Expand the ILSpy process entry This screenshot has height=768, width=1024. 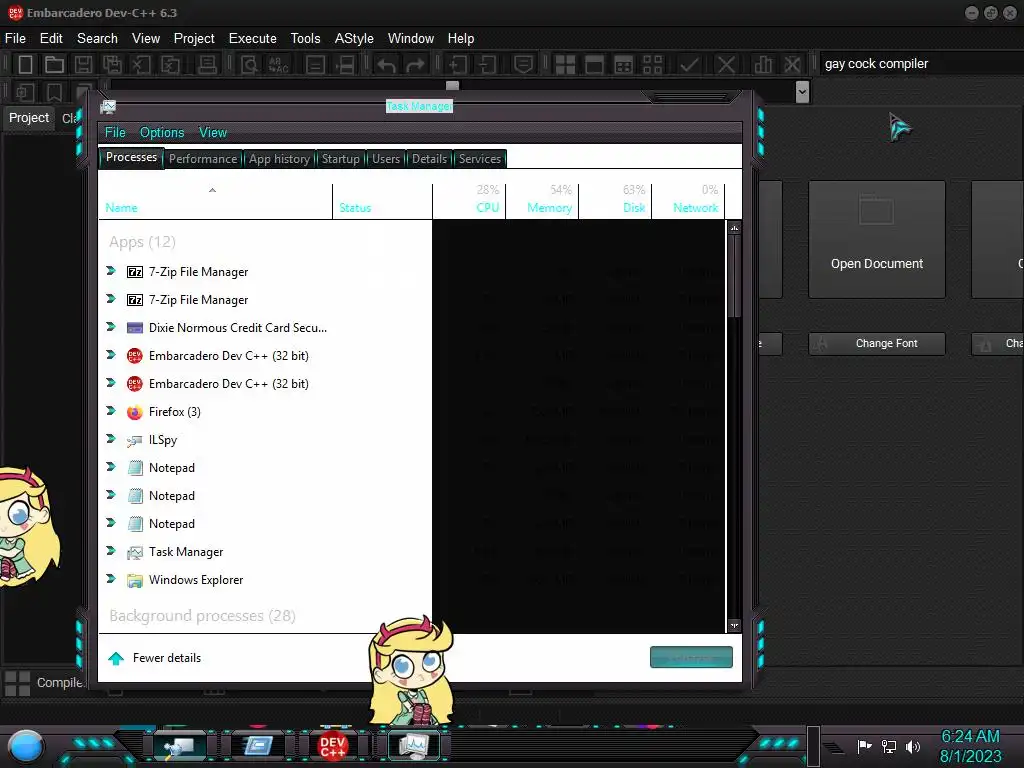[111, 439]
